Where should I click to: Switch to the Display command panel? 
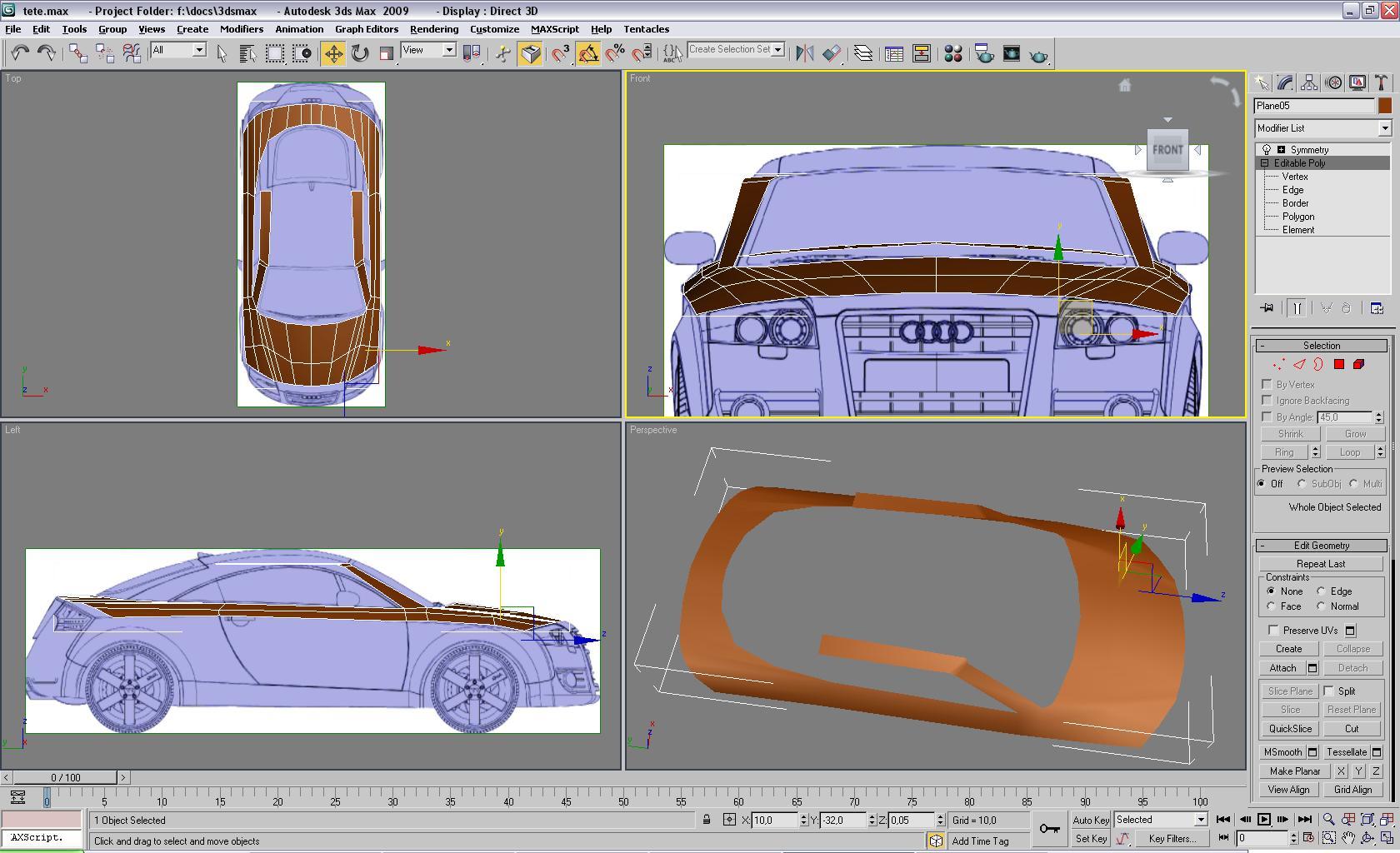[x=1357, y=82]
